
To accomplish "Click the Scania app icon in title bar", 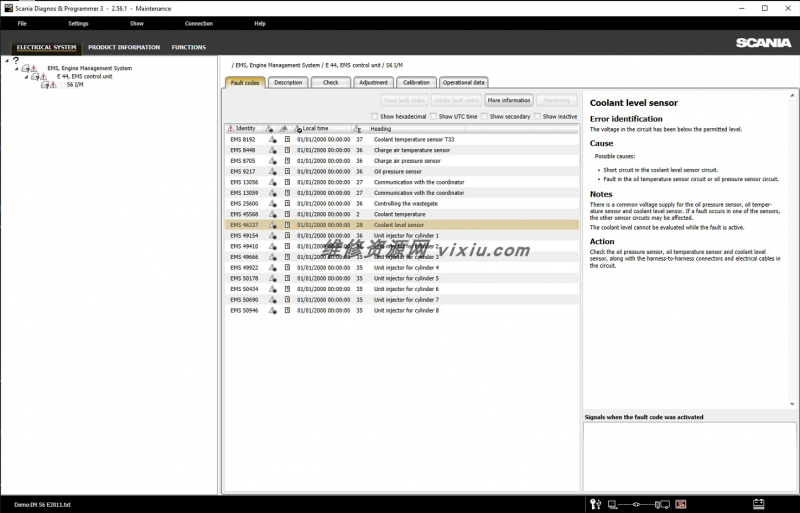I will point(8,8).
